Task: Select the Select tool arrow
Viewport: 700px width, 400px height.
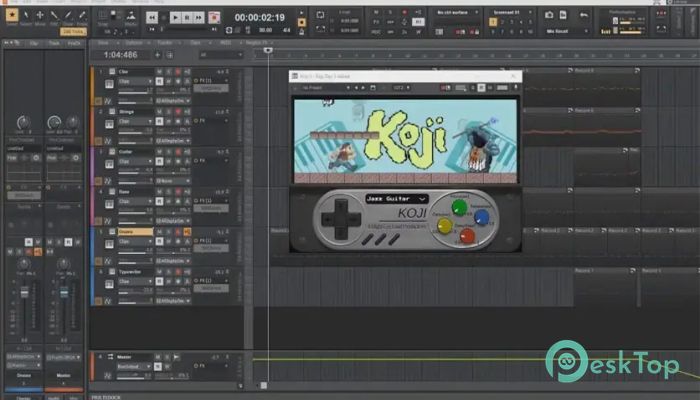Action: click(x=26, y=16)
